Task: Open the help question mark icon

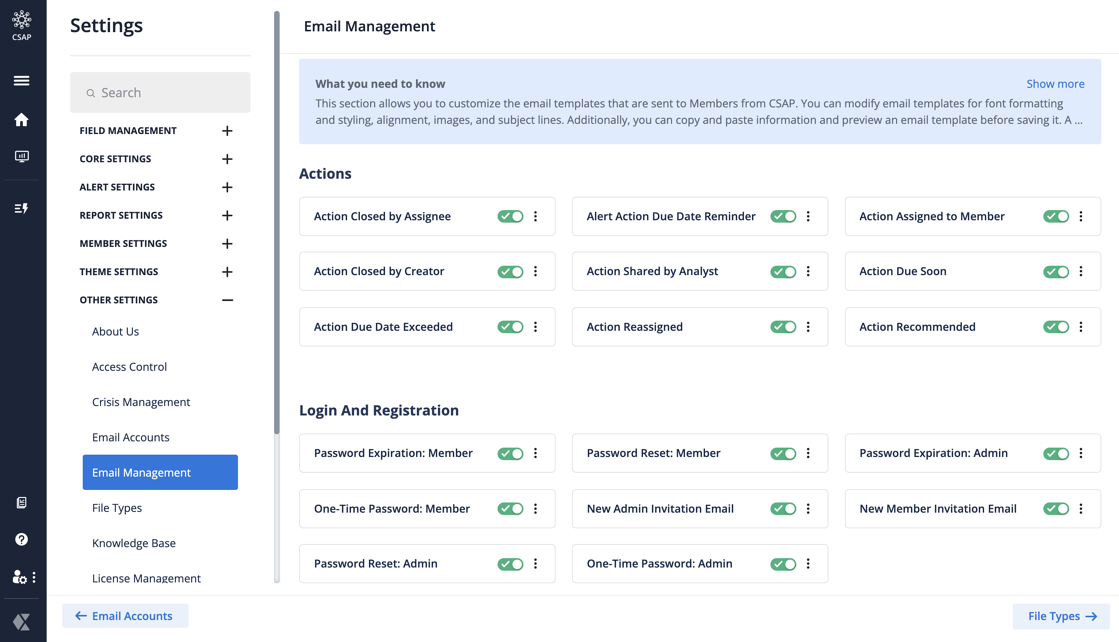Action: (x=21, y=540)
